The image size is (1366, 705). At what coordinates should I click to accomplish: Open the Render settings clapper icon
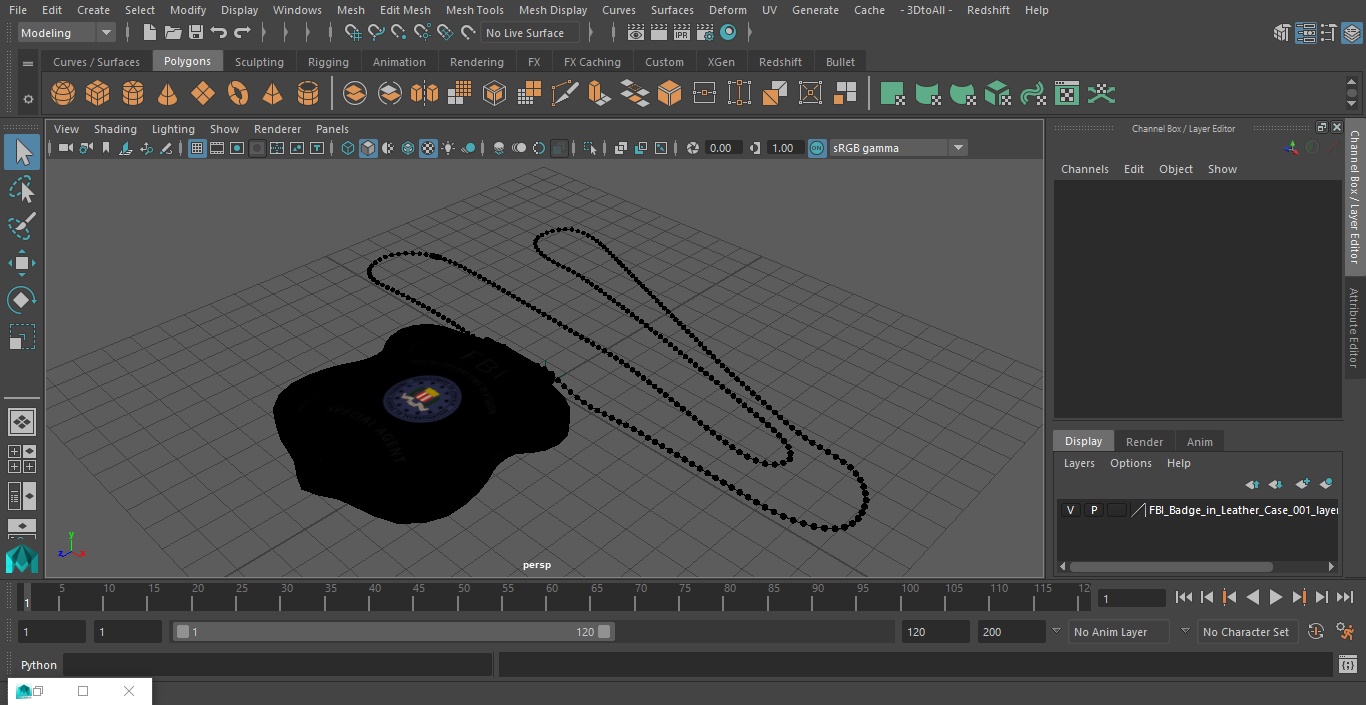tap(705, 33)
